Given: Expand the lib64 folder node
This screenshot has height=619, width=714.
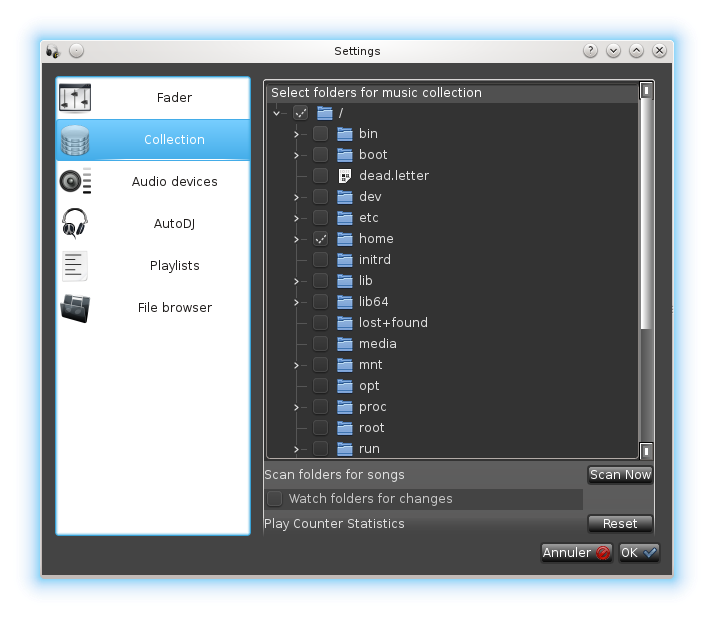Looking at the screenshot, I should (296, 302).
